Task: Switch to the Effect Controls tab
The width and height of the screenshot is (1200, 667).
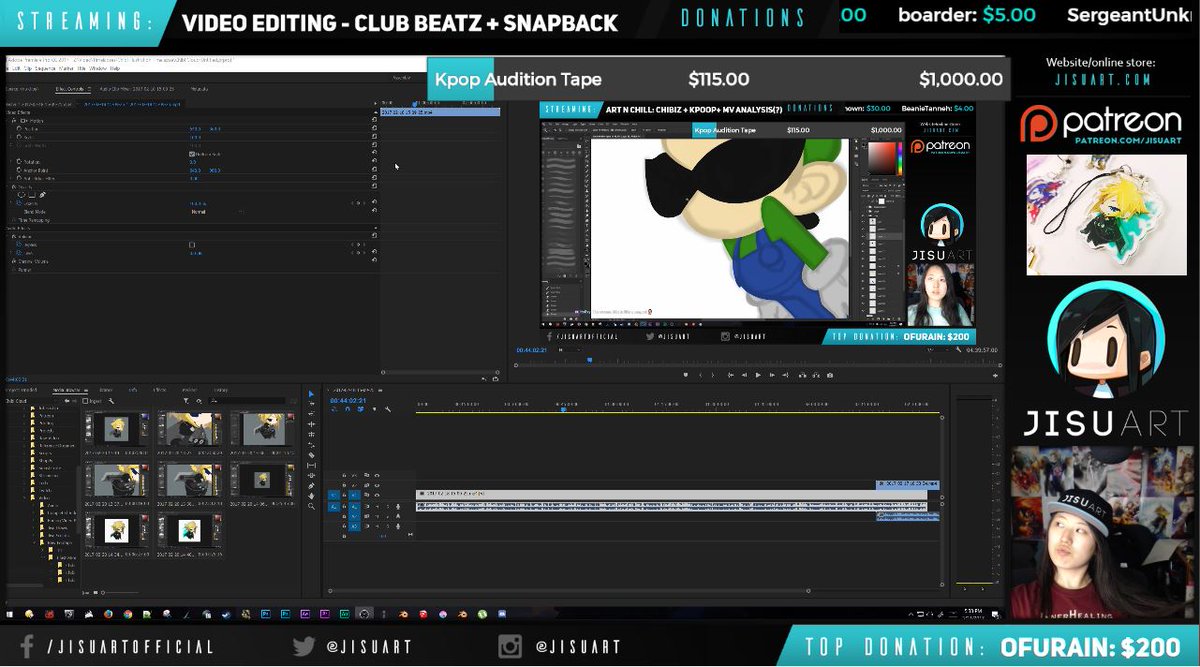Action: pos(71,89)
